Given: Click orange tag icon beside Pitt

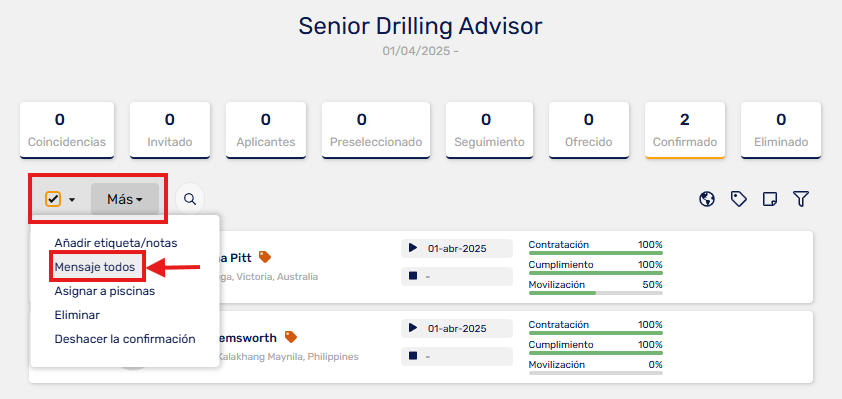Looking at the screenshot, I should tap(265, 257).
